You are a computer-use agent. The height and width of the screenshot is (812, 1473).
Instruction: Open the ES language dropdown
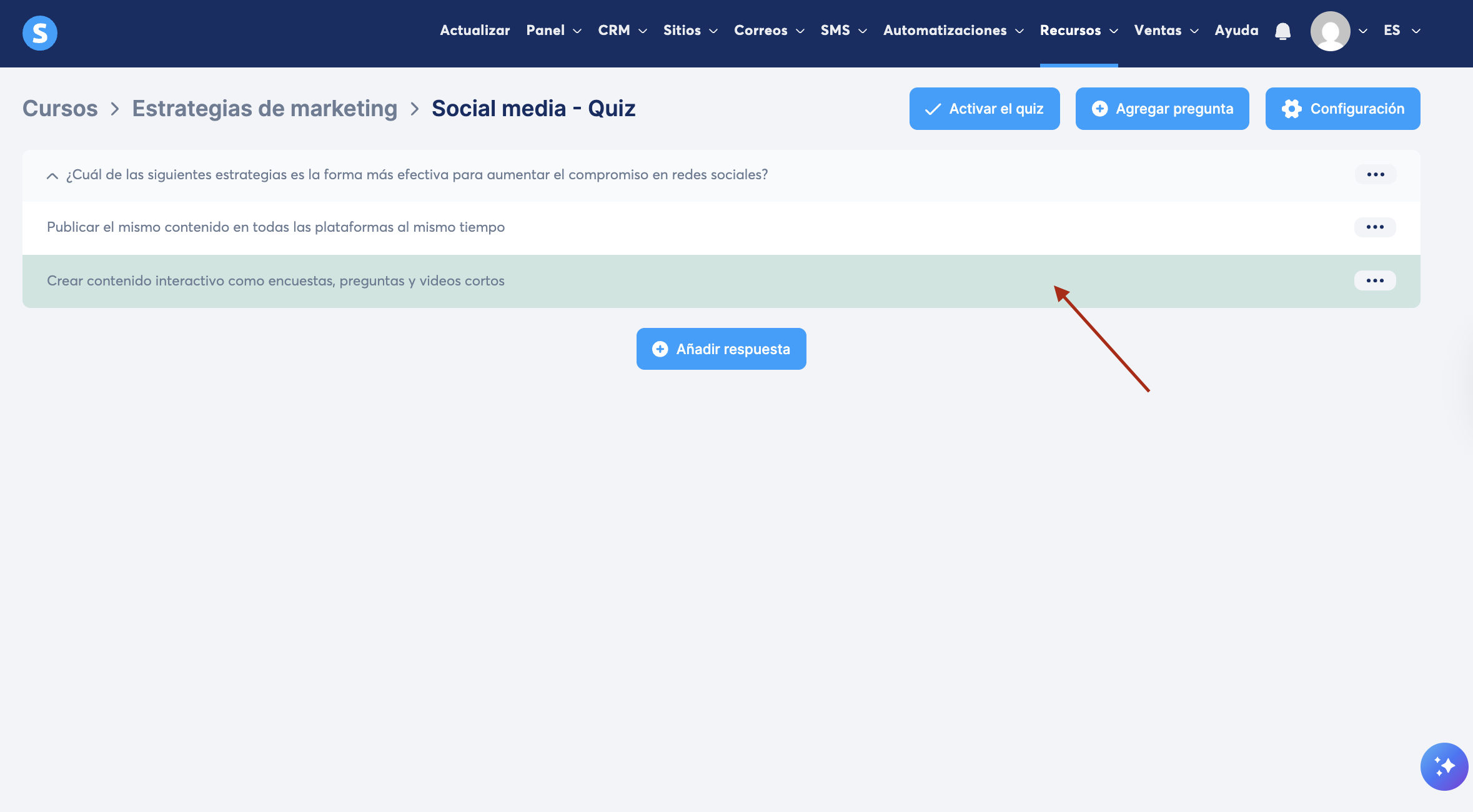(x=1401, y=31)
